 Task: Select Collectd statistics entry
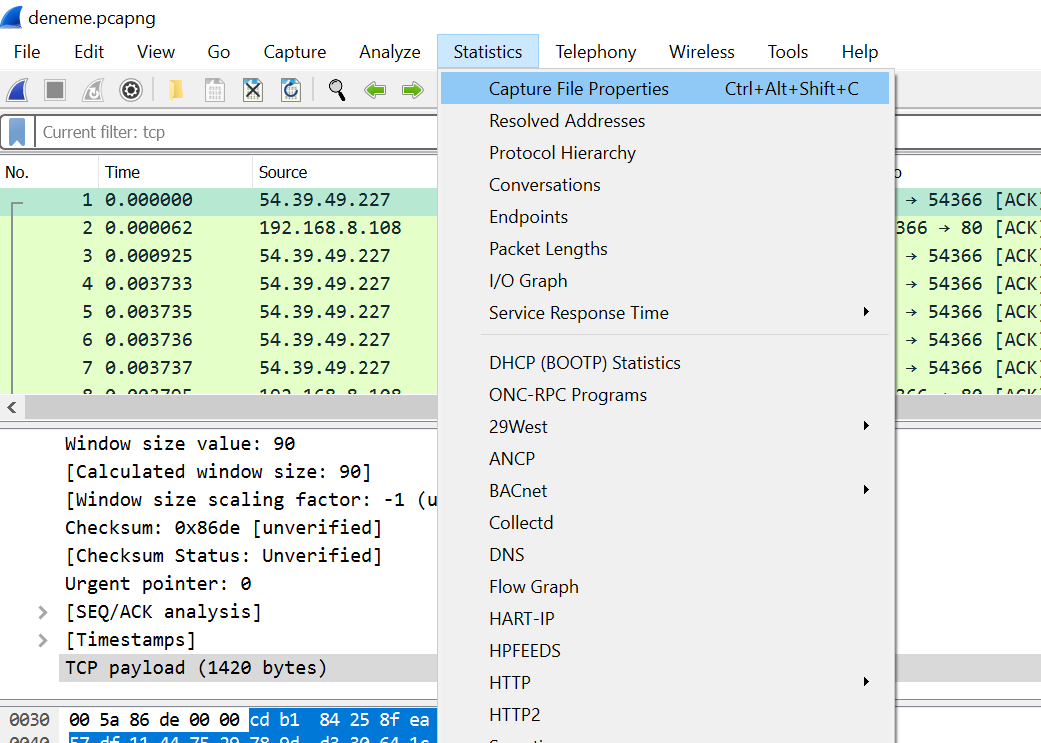665,523
